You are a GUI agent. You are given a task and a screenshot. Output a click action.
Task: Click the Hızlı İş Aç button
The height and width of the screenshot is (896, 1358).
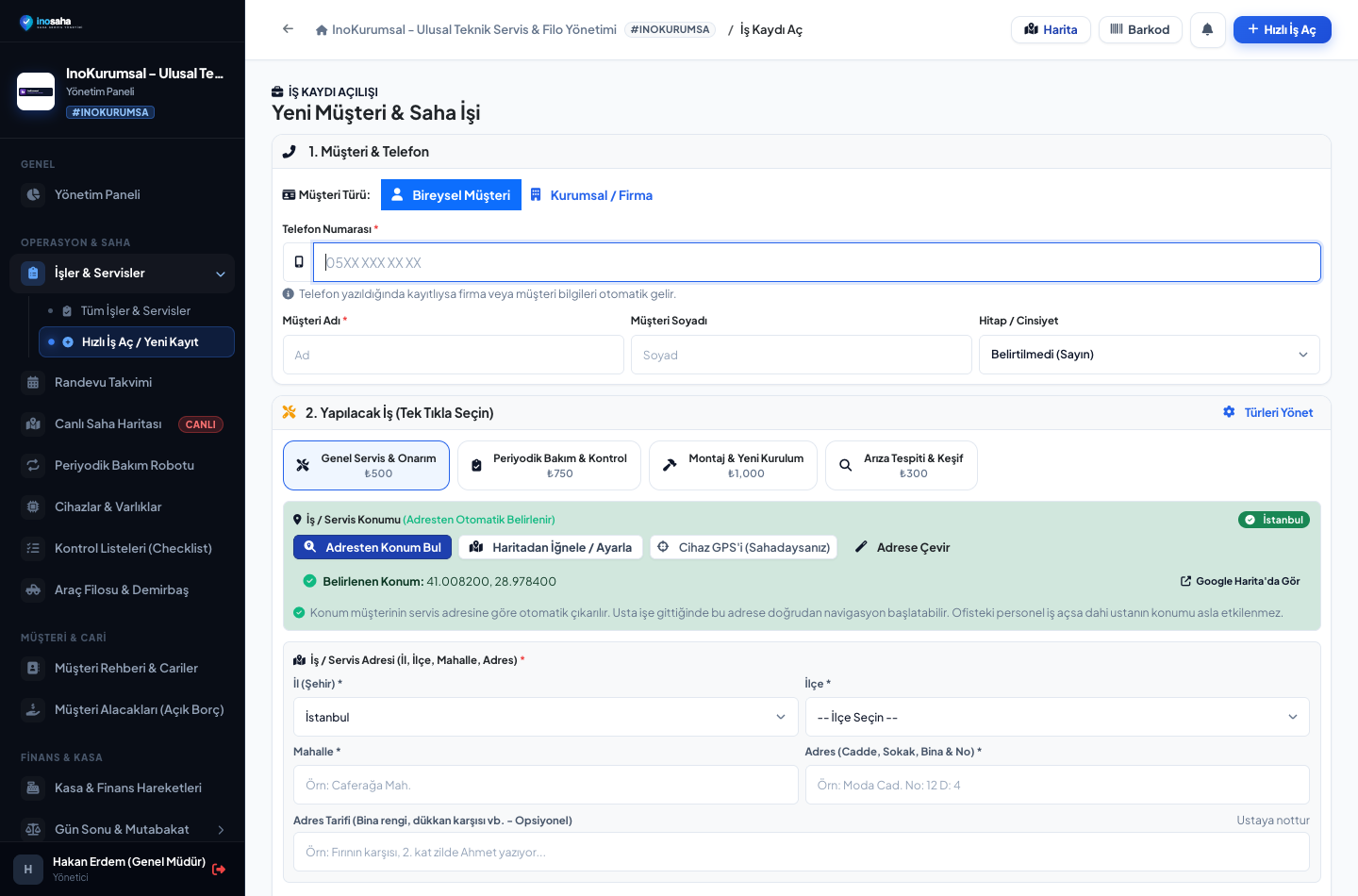pyautogui.click(x=1282, y=30)
